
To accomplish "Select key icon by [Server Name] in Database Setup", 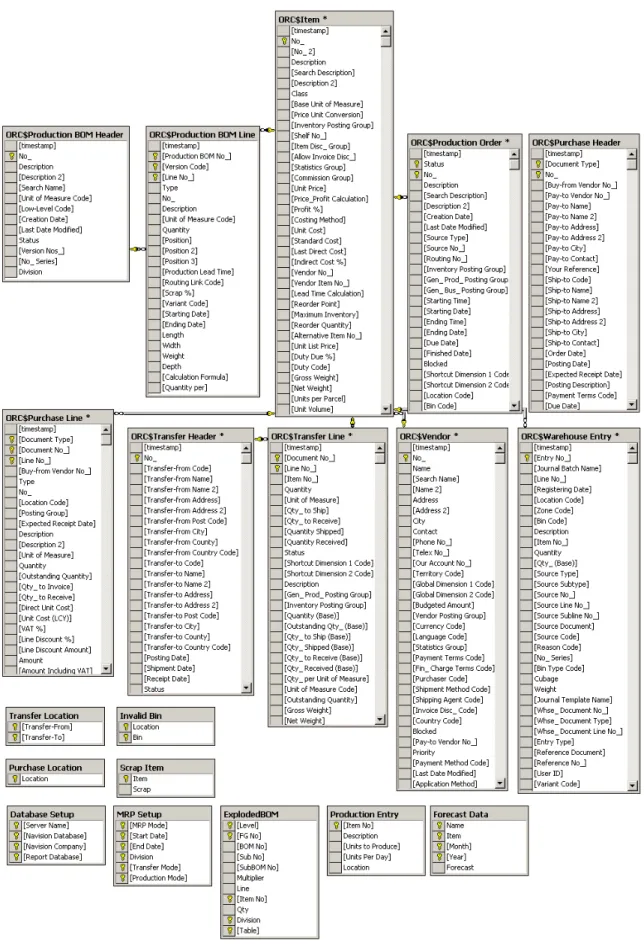I will pos(16,825).
